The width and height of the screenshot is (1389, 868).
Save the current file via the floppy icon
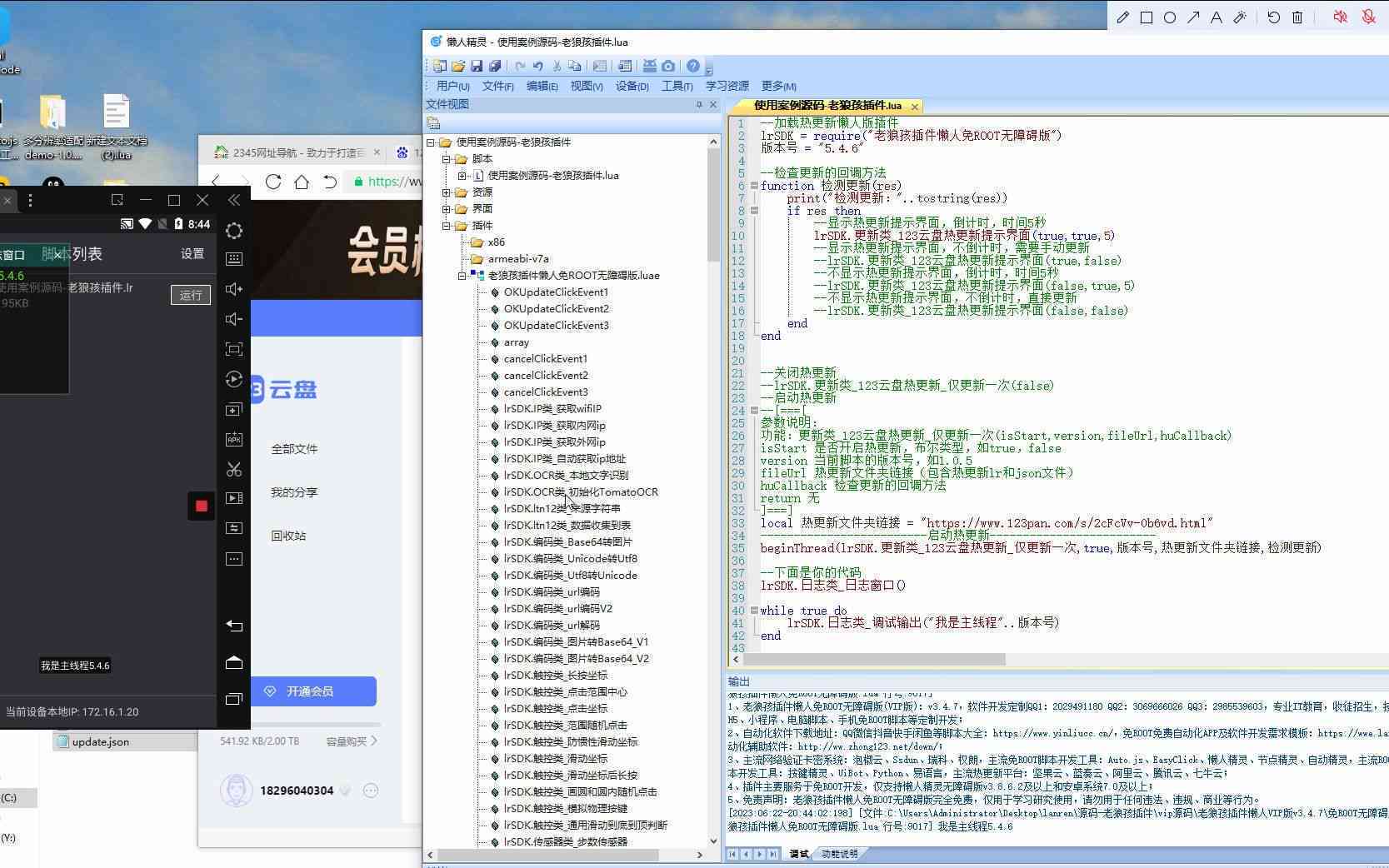pyautogui.click(x=477, y=66)
